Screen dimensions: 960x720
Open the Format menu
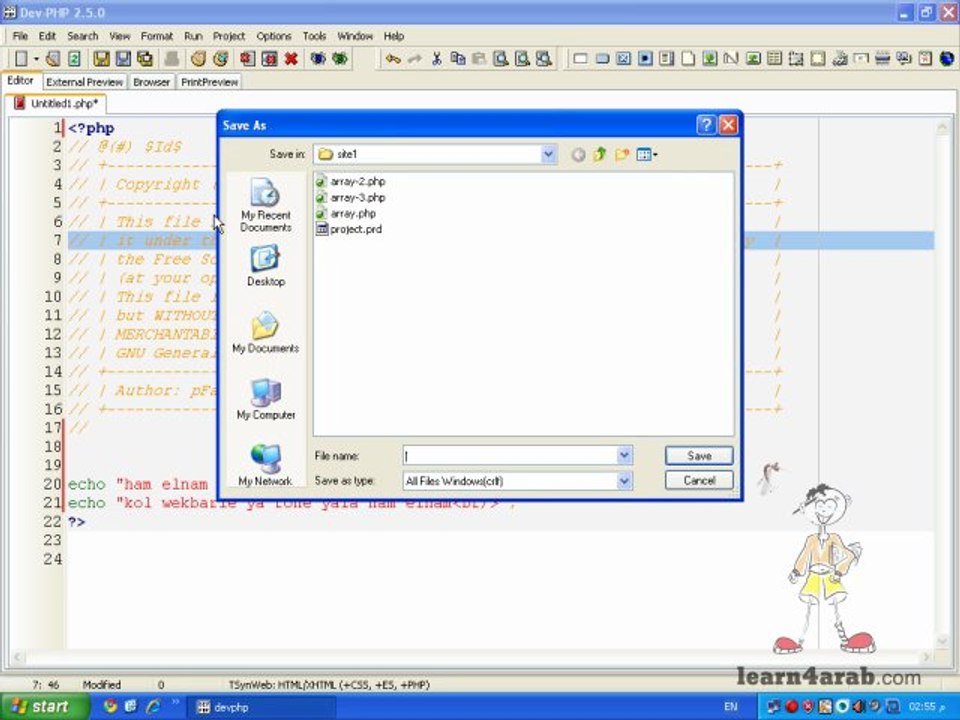[x=157, y=36]
